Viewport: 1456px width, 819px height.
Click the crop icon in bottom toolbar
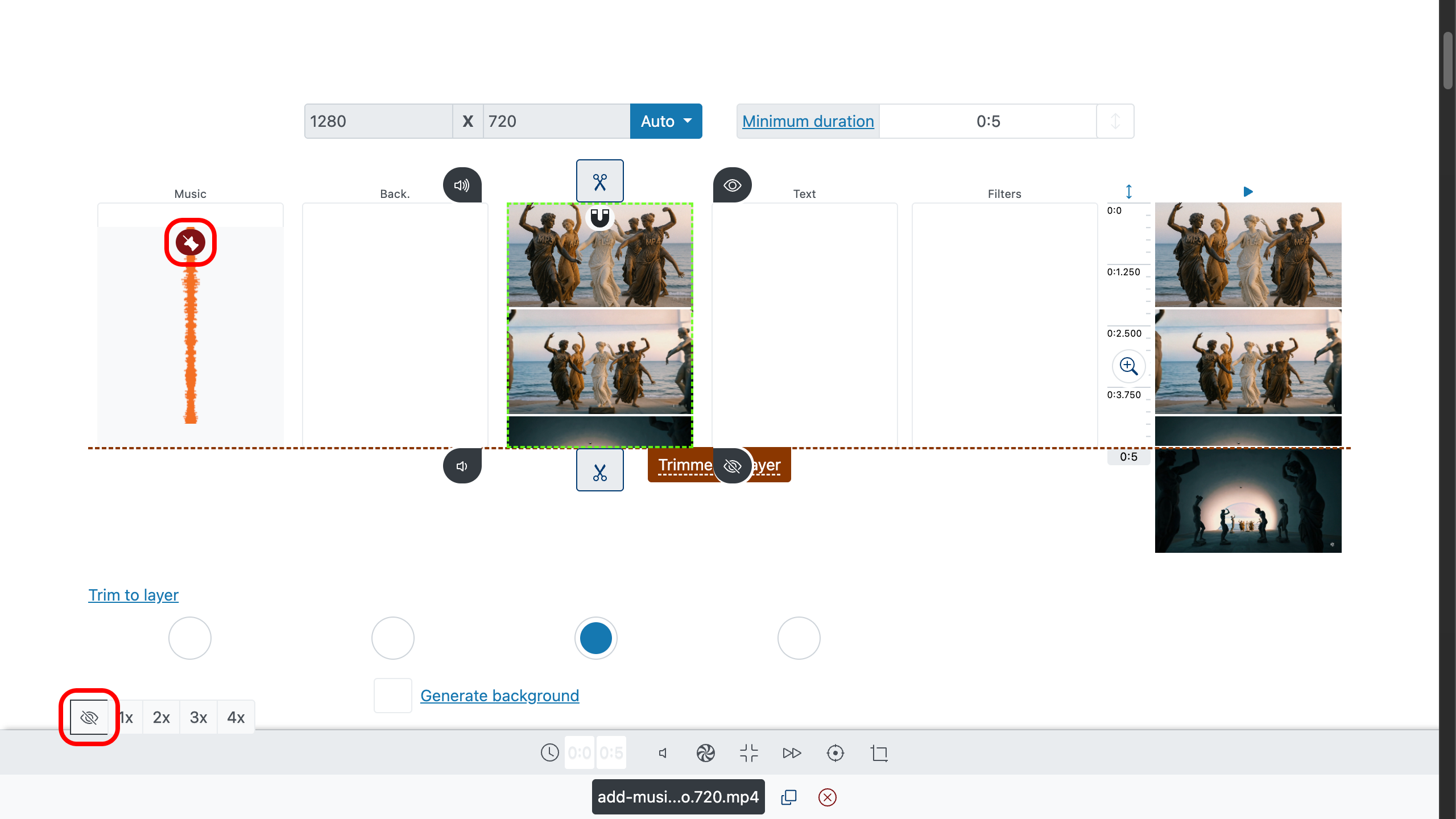click(x=879, y=753)
